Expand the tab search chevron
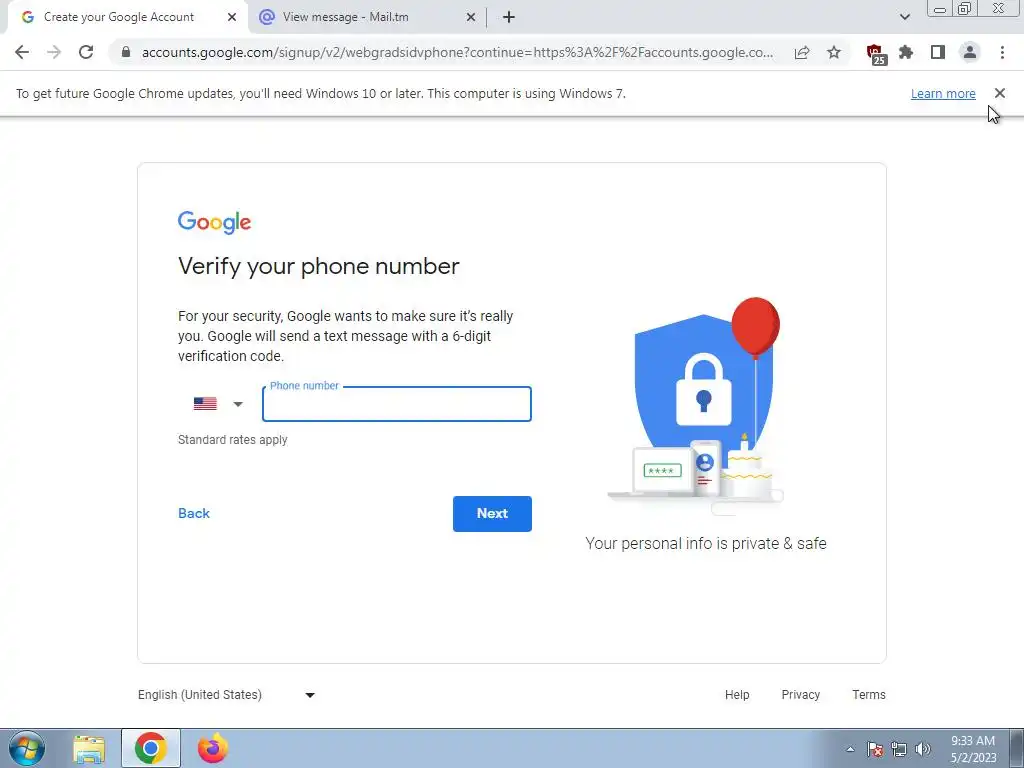The image size is (1024, 768). coord(904,17)
